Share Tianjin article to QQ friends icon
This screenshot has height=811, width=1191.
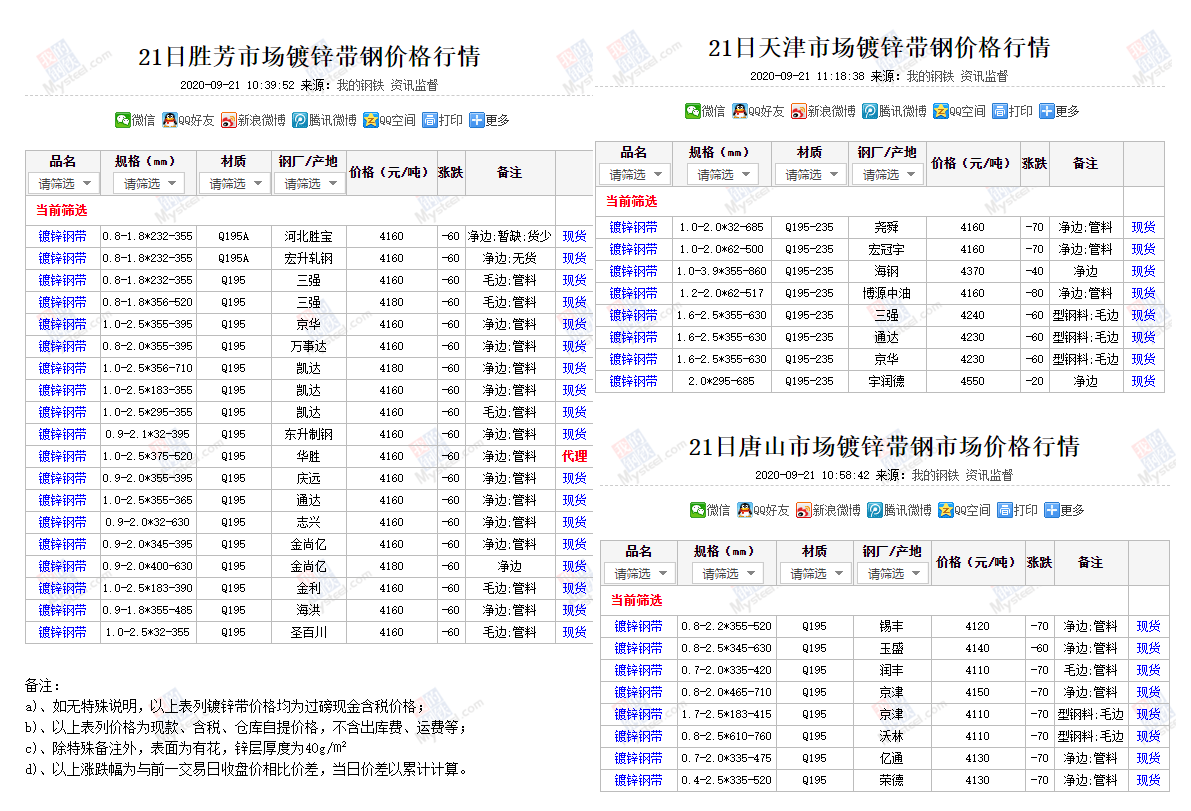(739, 111)
